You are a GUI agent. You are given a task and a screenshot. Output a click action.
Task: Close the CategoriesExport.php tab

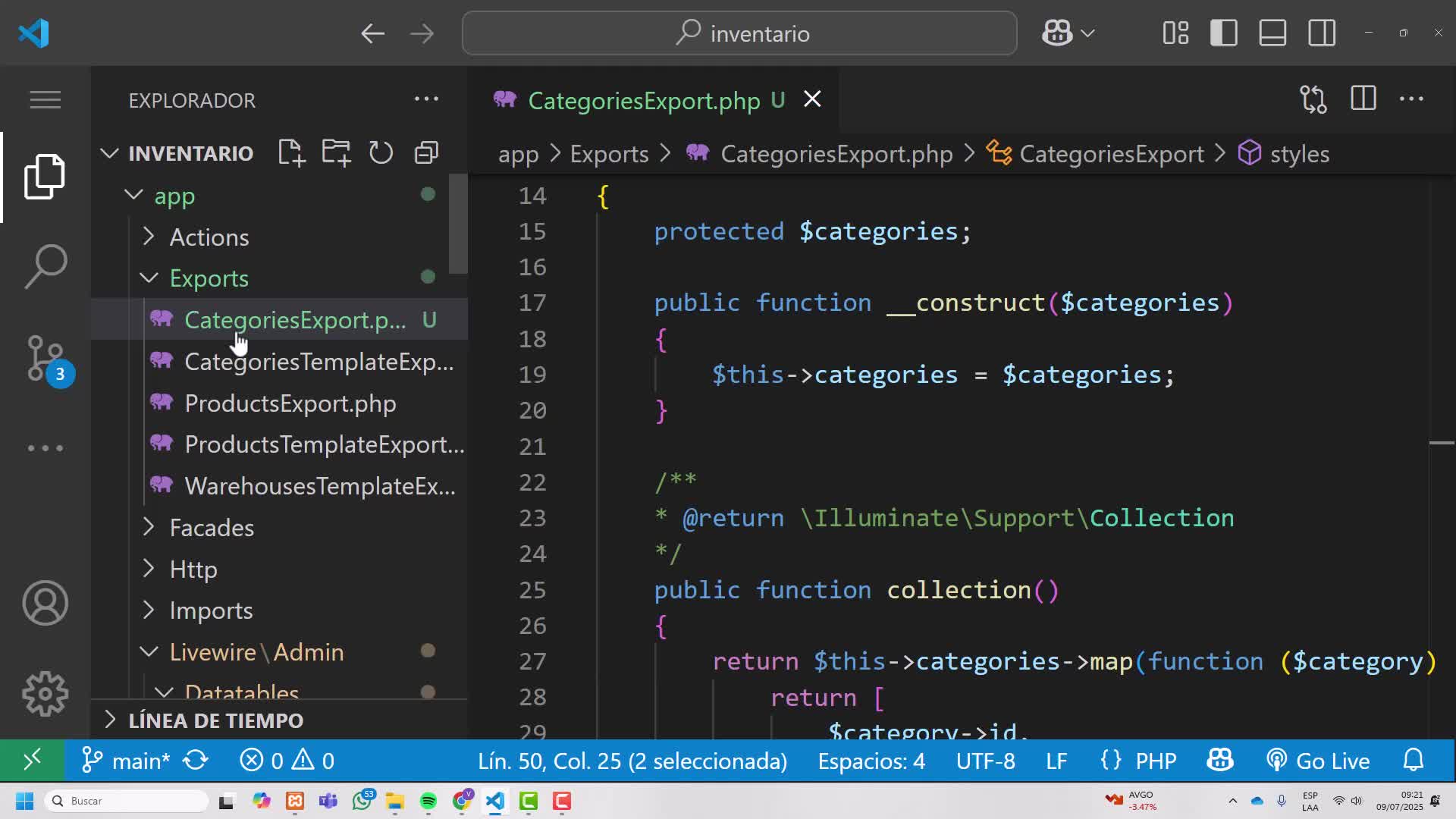coord(812,99)
